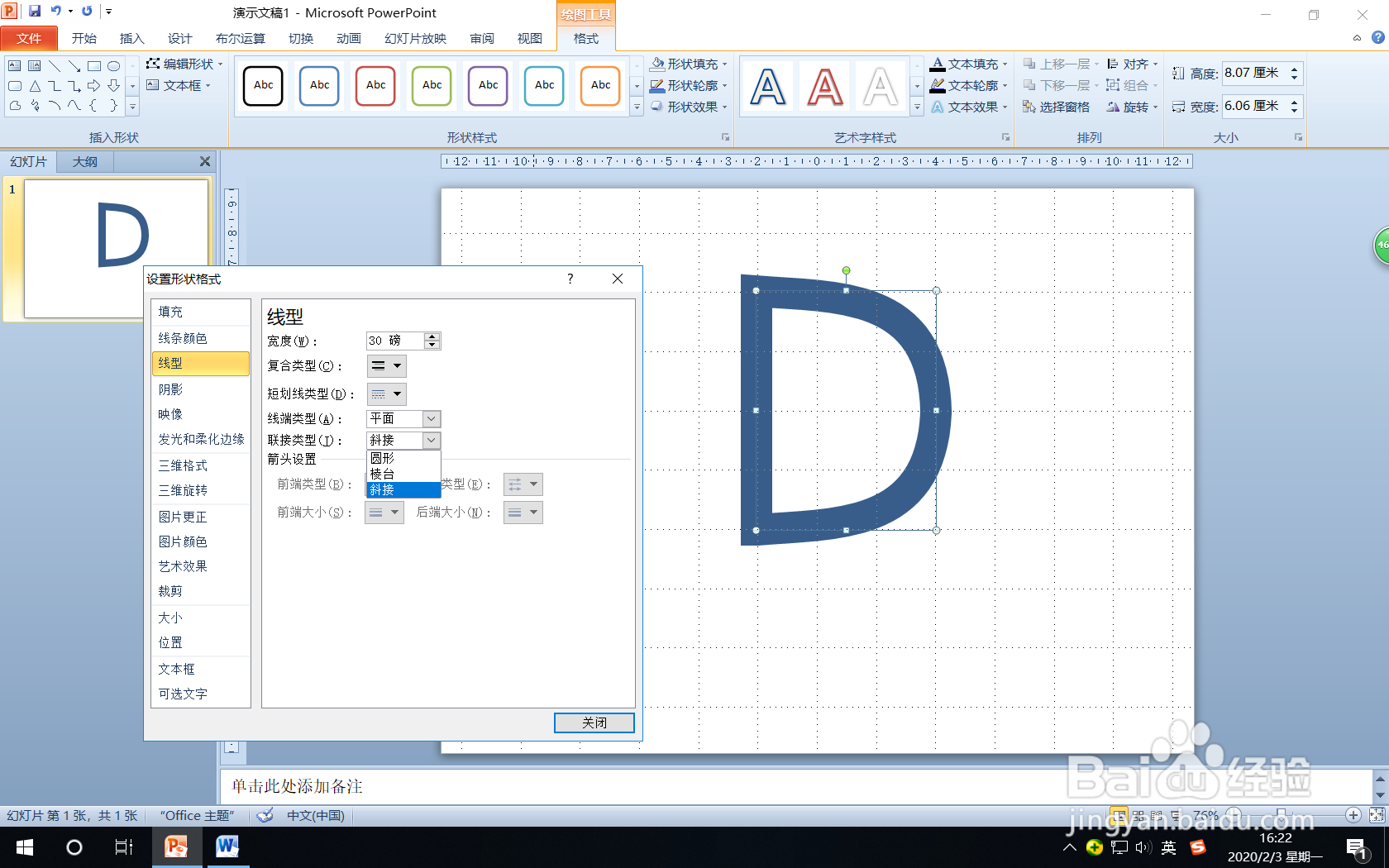Open the 文本填充 text fill menu

pyautogui.click(x=969, y=64)
